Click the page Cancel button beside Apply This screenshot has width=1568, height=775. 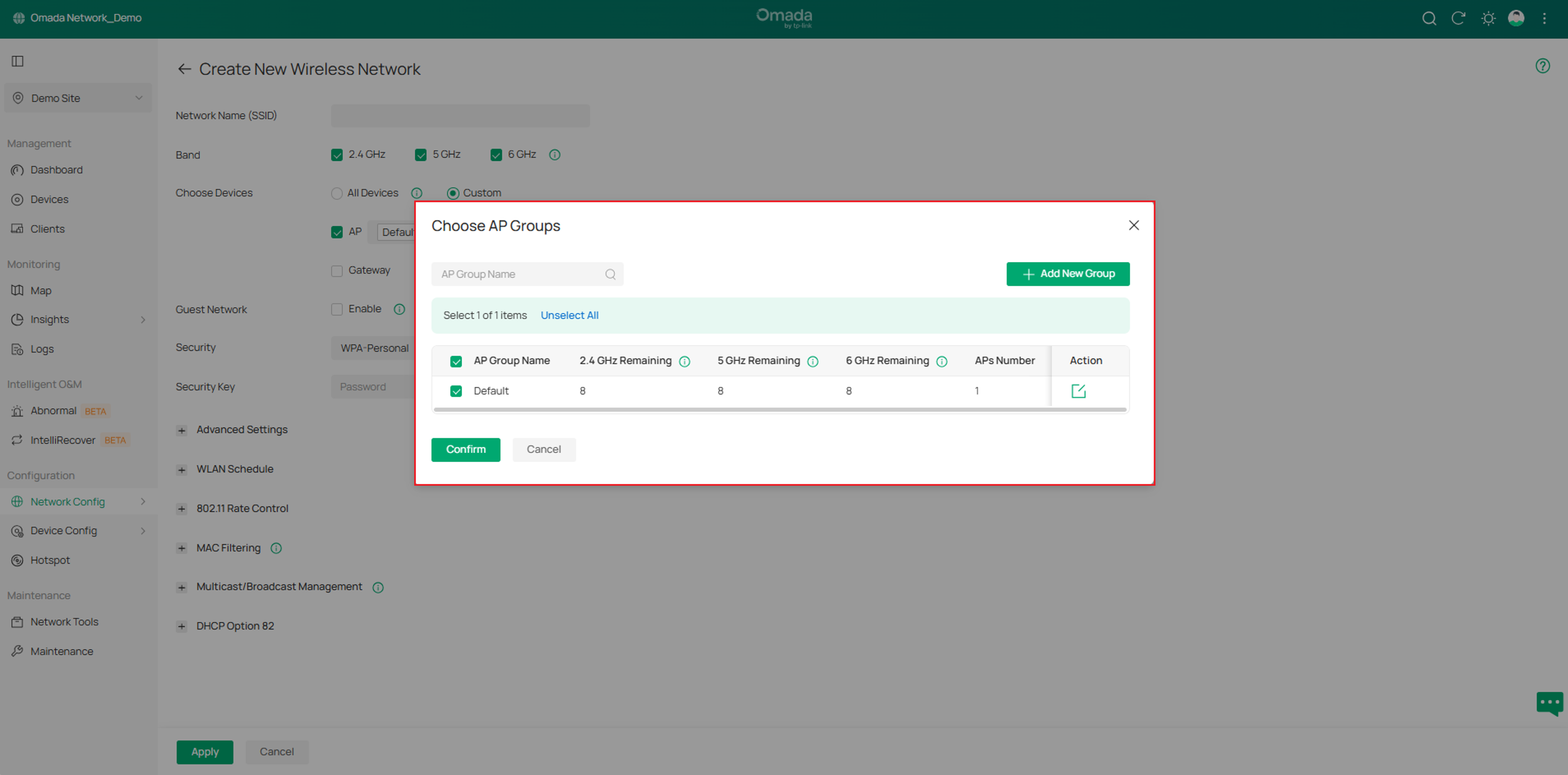[x=276, y=752]
